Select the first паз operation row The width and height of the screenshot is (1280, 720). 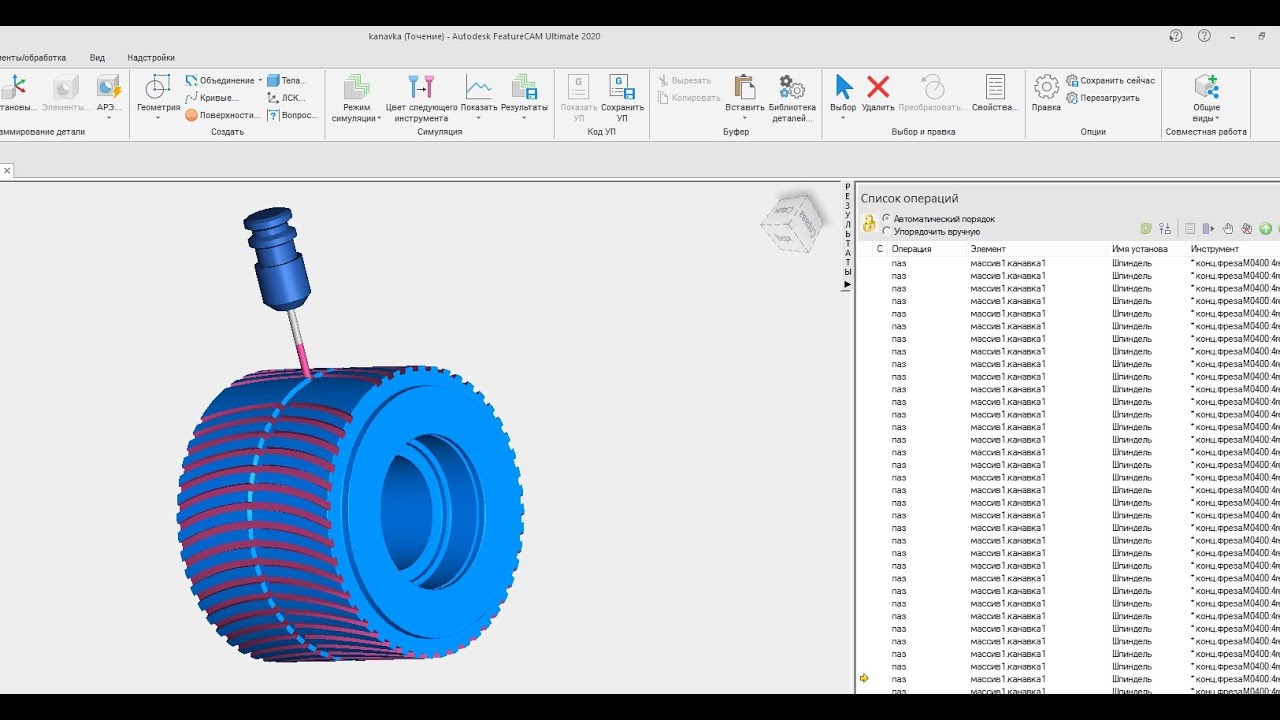tap(1068, 263)
